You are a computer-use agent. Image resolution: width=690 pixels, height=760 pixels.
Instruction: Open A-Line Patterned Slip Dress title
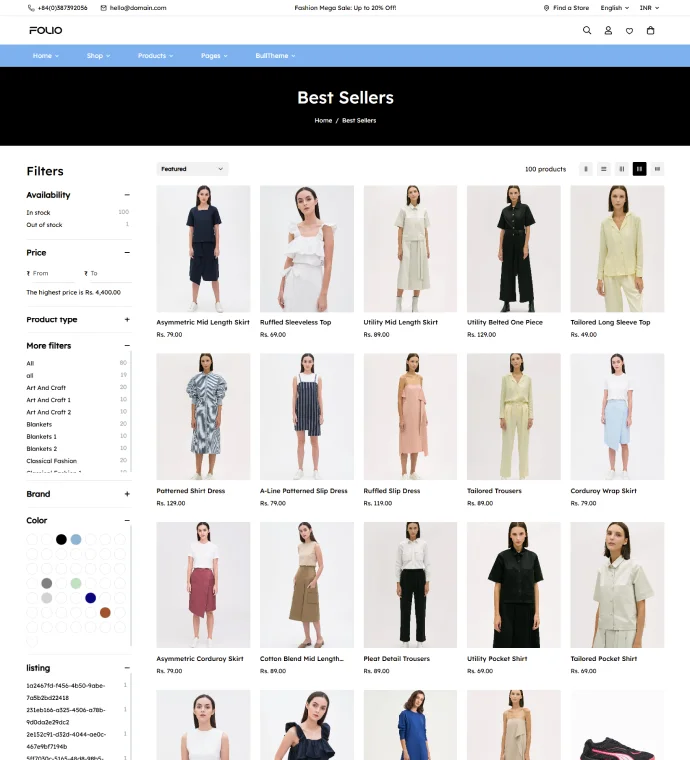(x=303, y=491)
